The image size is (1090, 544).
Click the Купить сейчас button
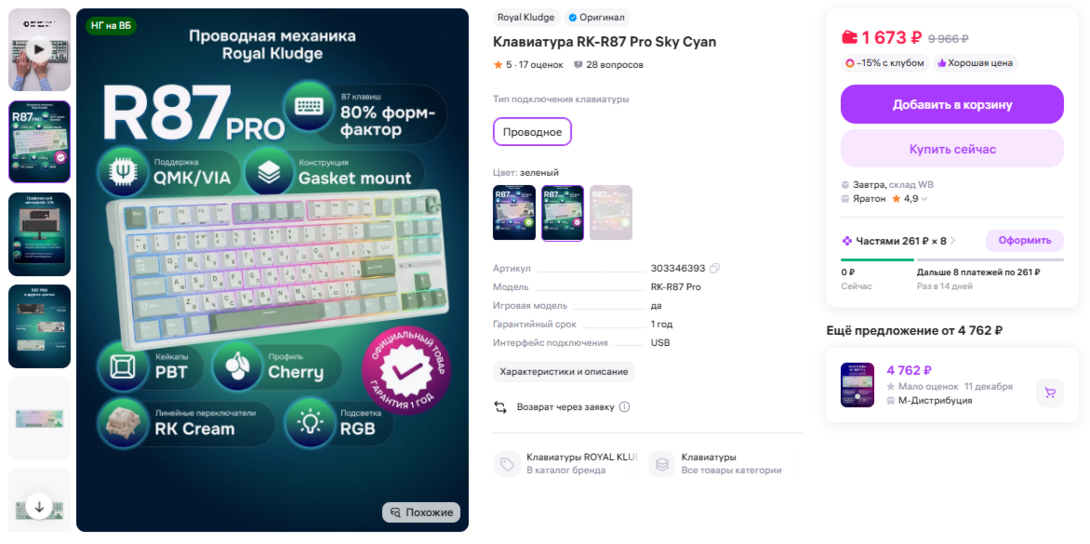click(952, 149)
